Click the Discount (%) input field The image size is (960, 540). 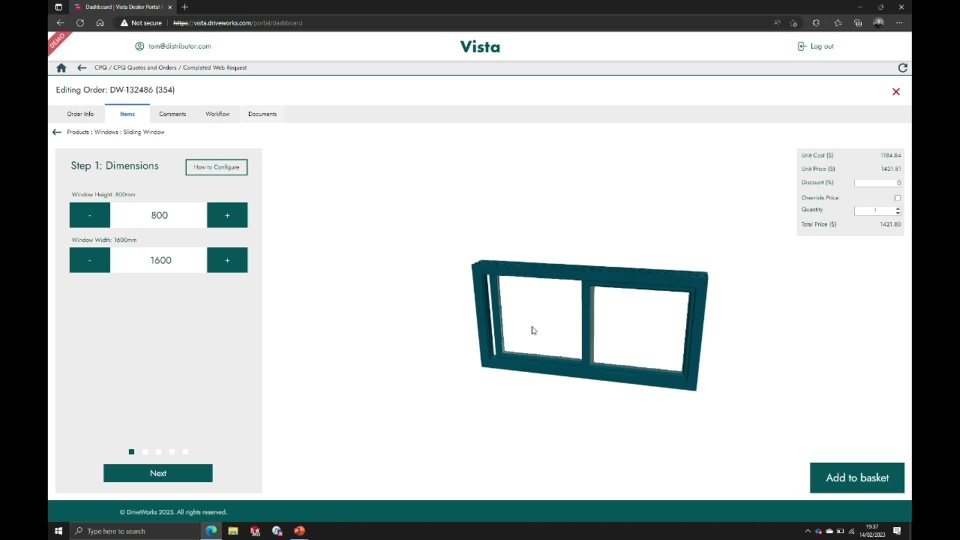pyautogui.click(x=878, y=182)
